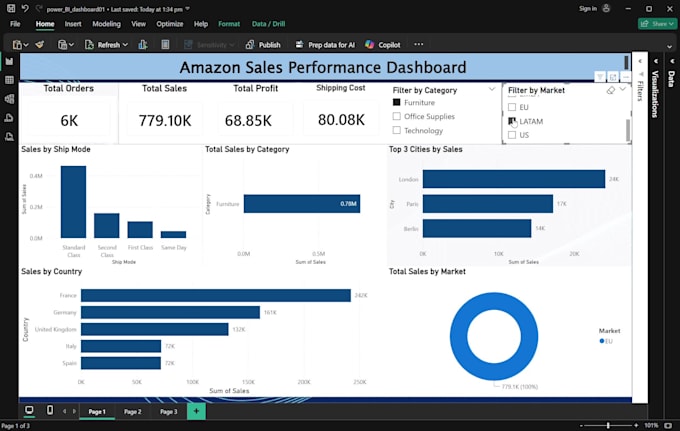Open the File menu
This screenshot has width=680, height=431.
[15, 24]
